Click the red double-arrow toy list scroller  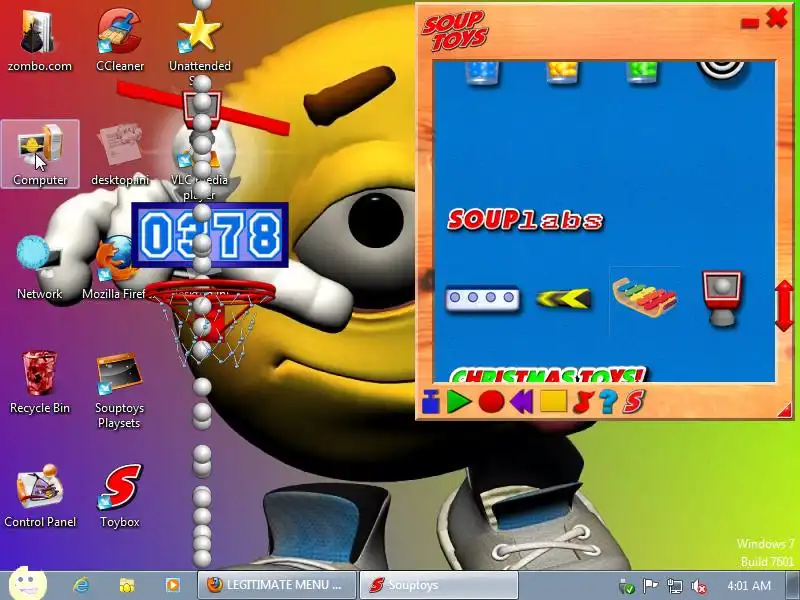785,305
